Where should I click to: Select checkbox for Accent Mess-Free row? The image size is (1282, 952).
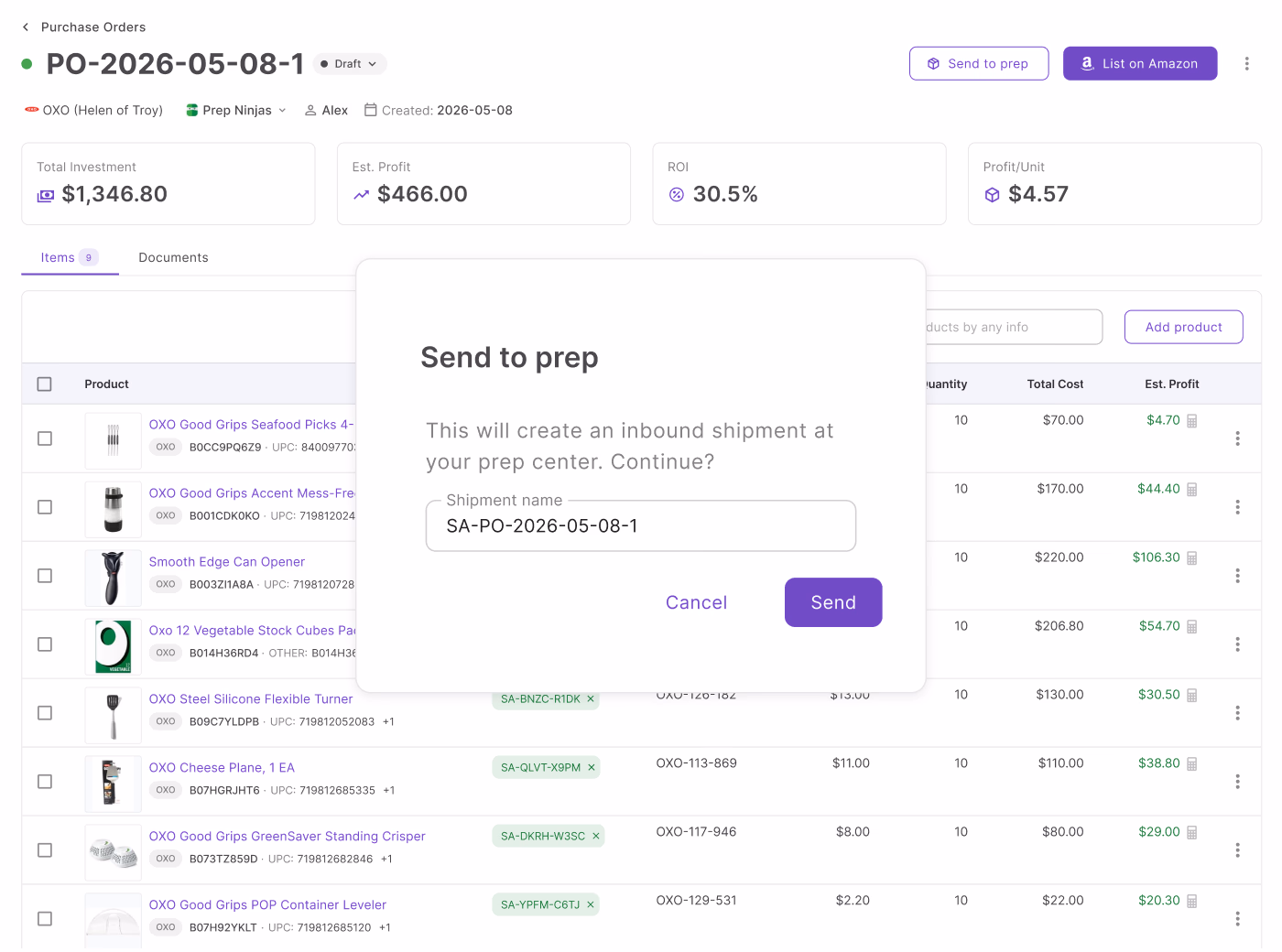click(44, 507)
